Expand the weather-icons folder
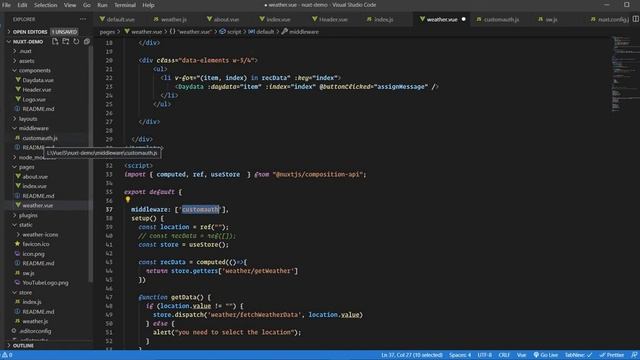 point(40,235)
